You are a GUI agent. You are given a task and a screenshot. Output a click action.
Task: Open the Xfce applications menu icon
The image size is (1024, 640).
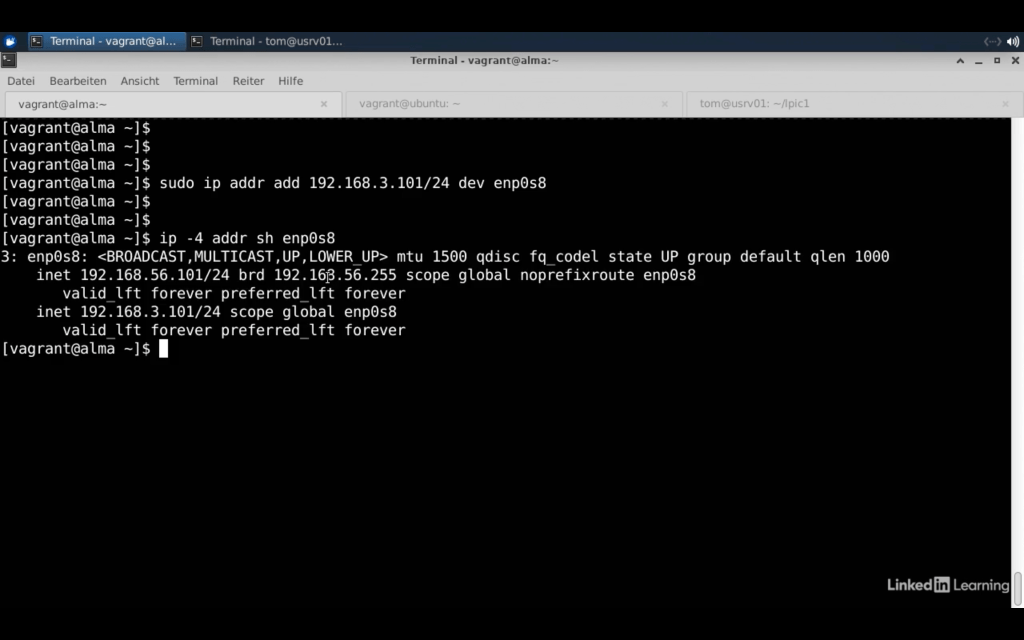(10, 41)
